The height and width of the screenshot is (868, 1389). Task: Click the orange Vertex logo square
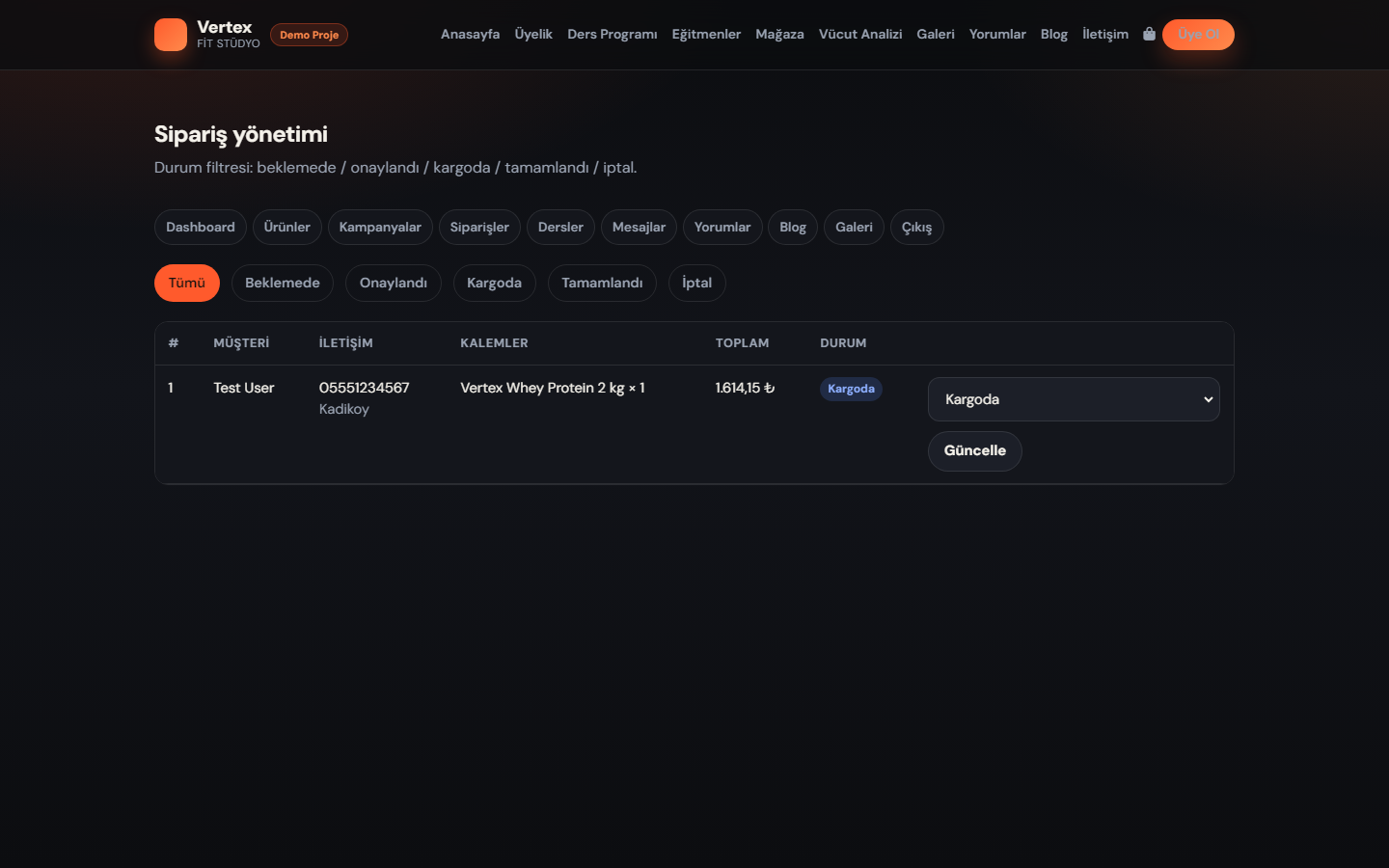[171, 35]
